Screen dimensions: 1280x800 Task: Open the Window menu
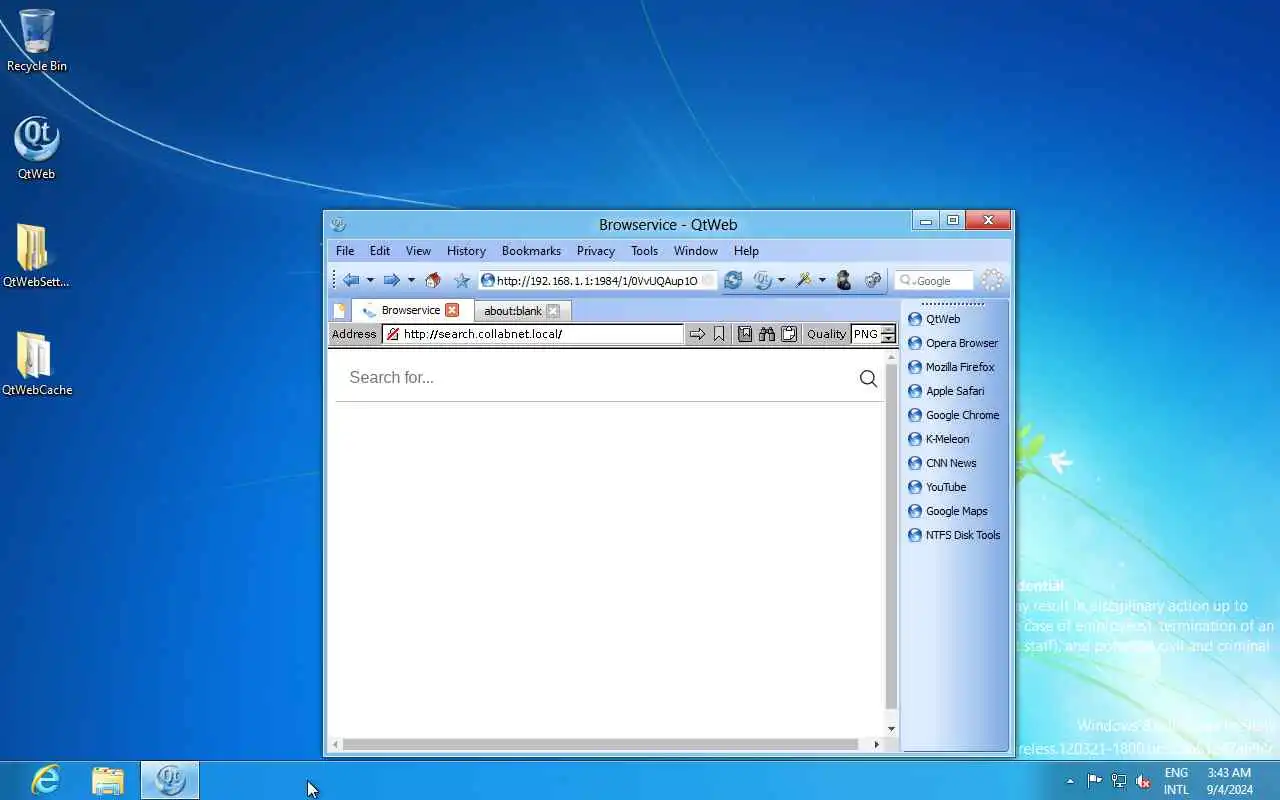695,251
